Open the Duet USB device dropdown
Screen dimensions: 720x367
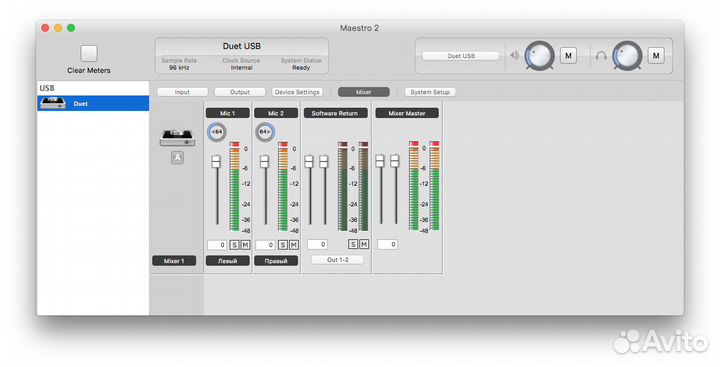[461, 56]
